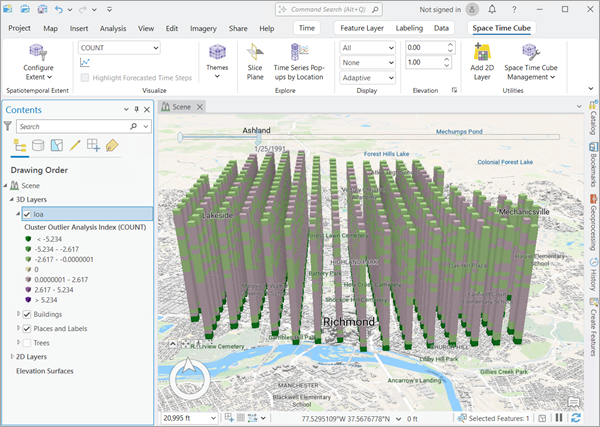This screenshot has width=600, height=427.
Task: Click the Contents search field
Action: (x=70, y=127)
